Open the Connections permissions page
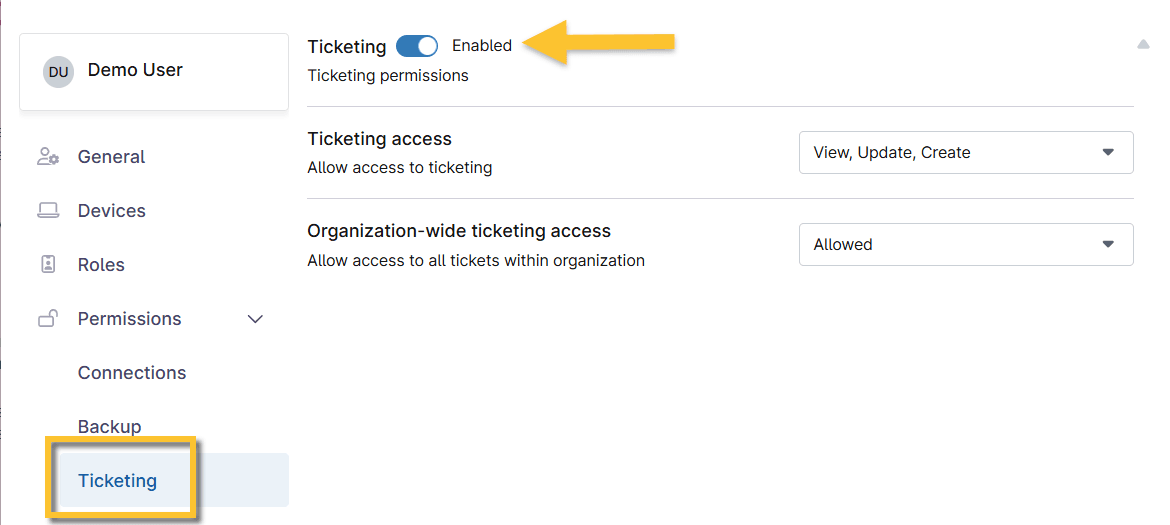 (x=132, y=373)
